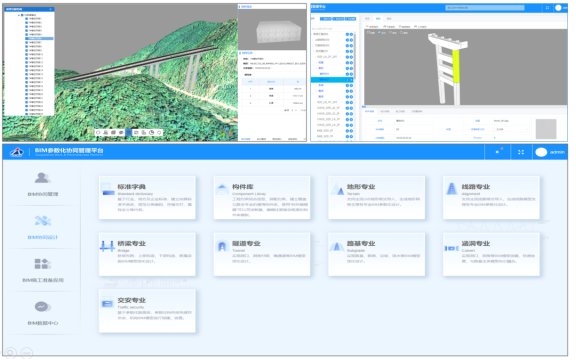Viewport: 576px width, 360px height.
Task: Click fullscreen icon in BIM platform header
Action: tap(521, 152)
